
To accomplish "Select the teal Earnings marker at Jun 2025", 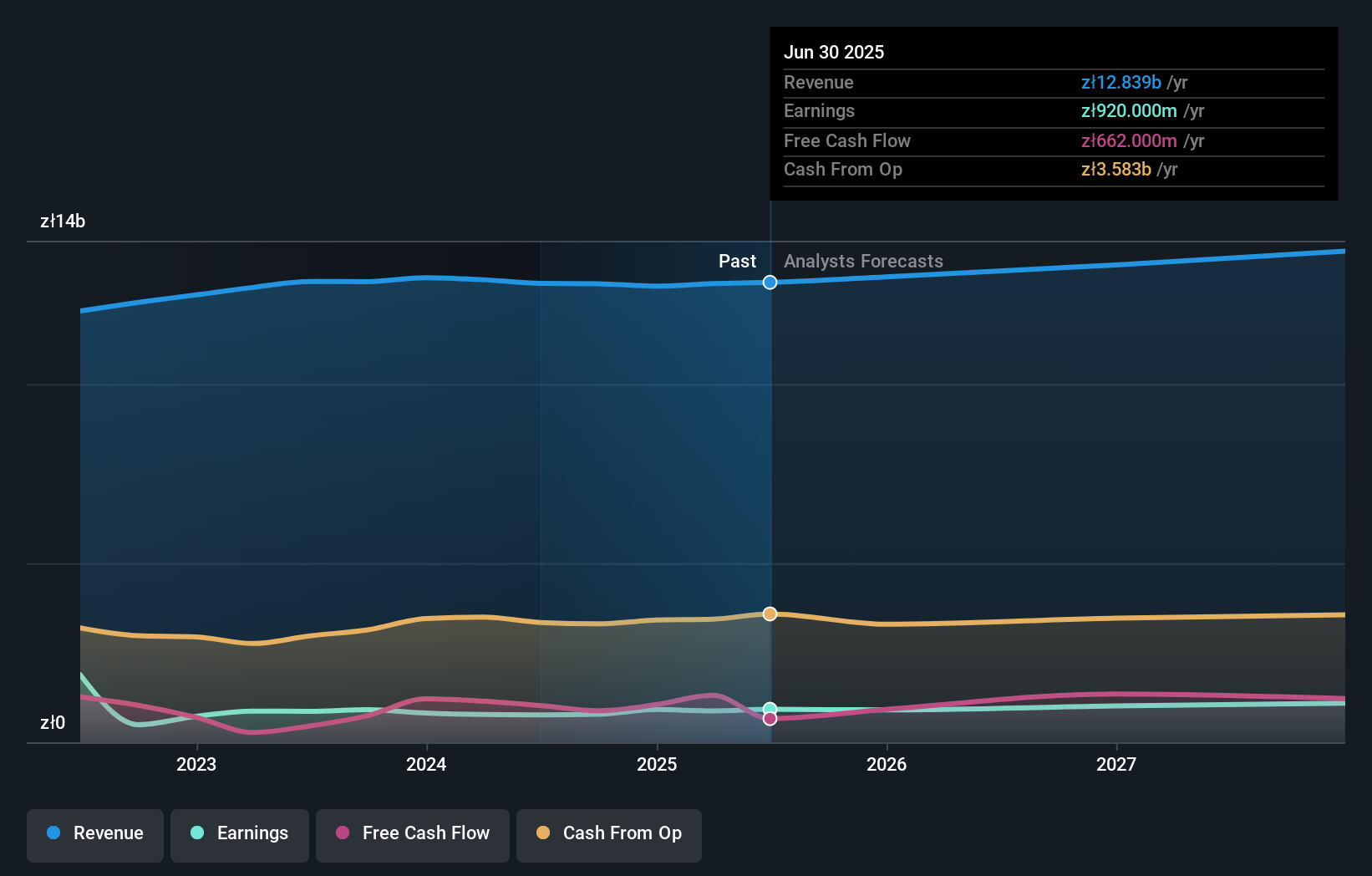I will (x=770, y=708).
